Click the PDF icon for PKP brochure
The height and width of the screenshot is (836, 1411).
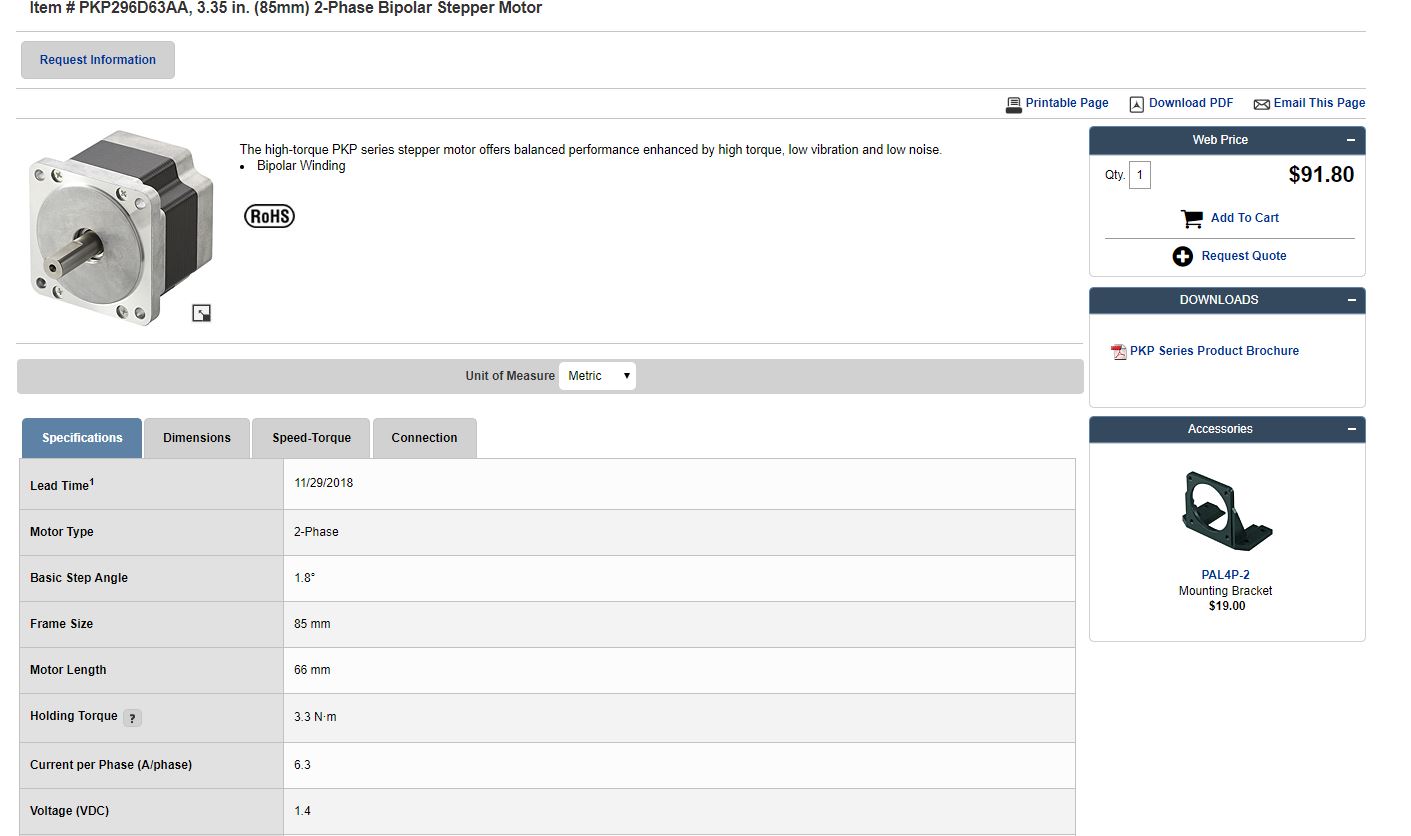pos(1119,352)
